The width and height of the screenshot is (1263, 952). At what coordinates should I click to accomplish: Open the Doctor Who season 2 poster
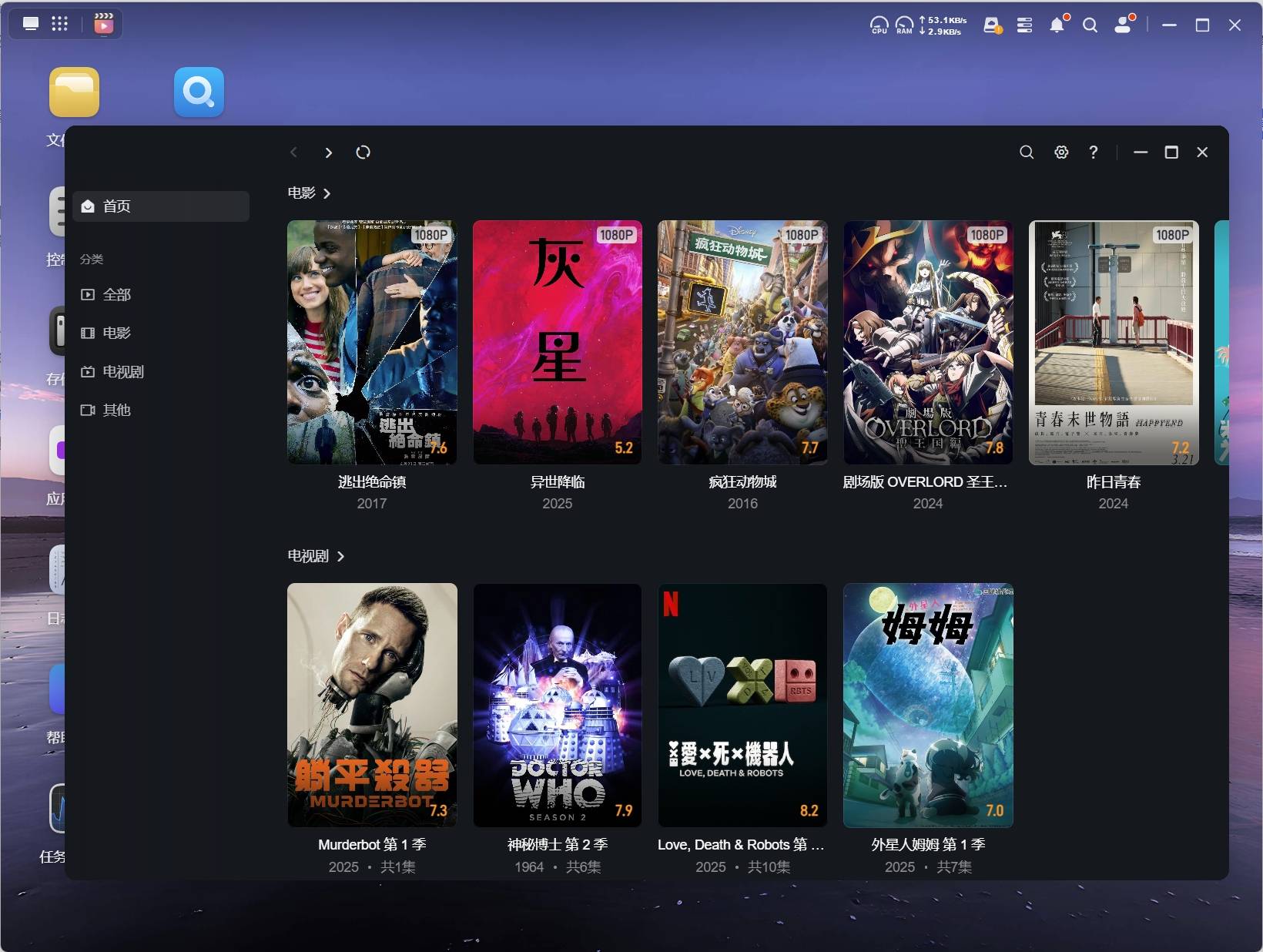click(558, 706)
